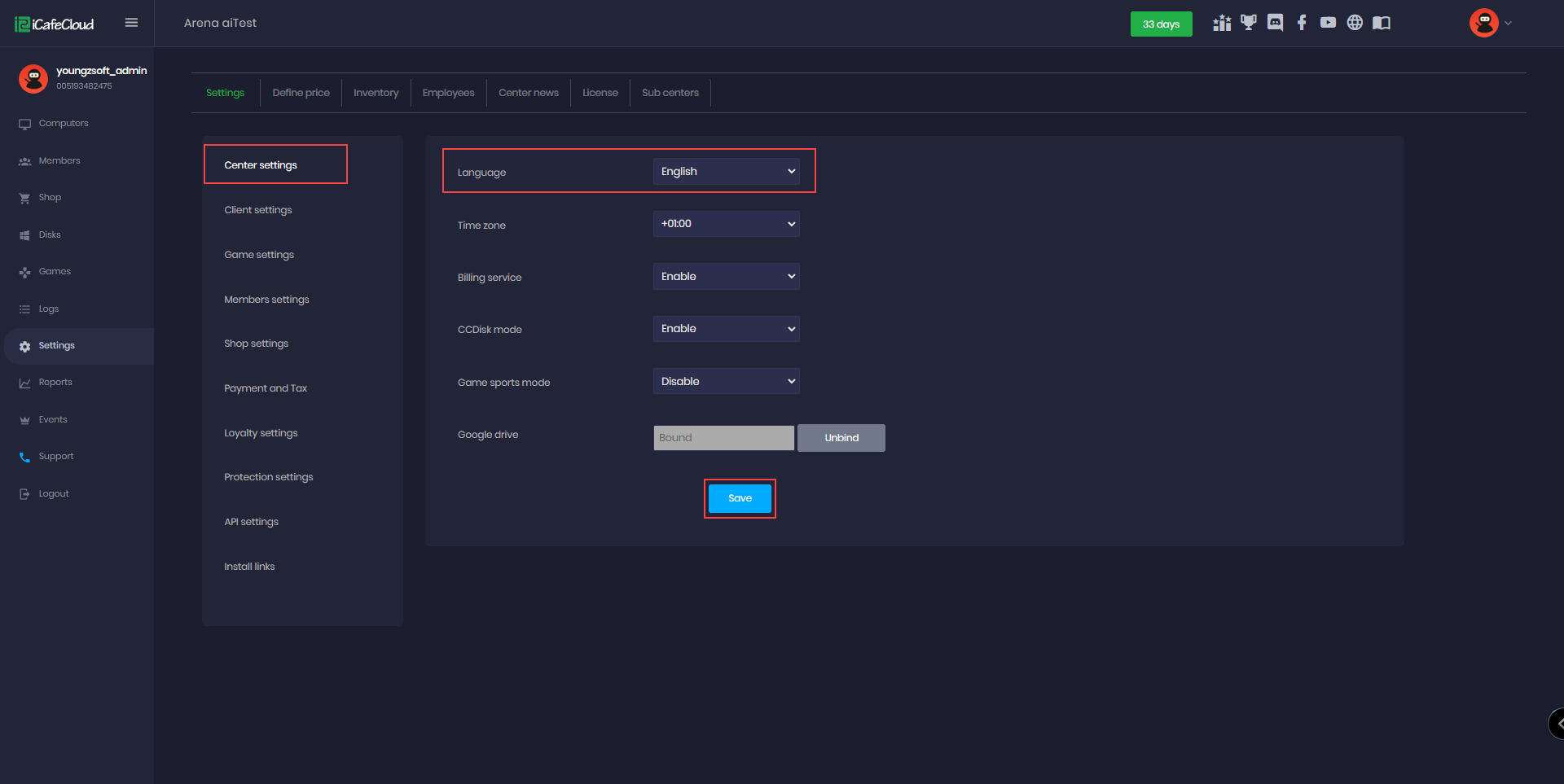Open the Discord chat icon
This screenshot has height=784, width=1564.
pos(1275,23)
